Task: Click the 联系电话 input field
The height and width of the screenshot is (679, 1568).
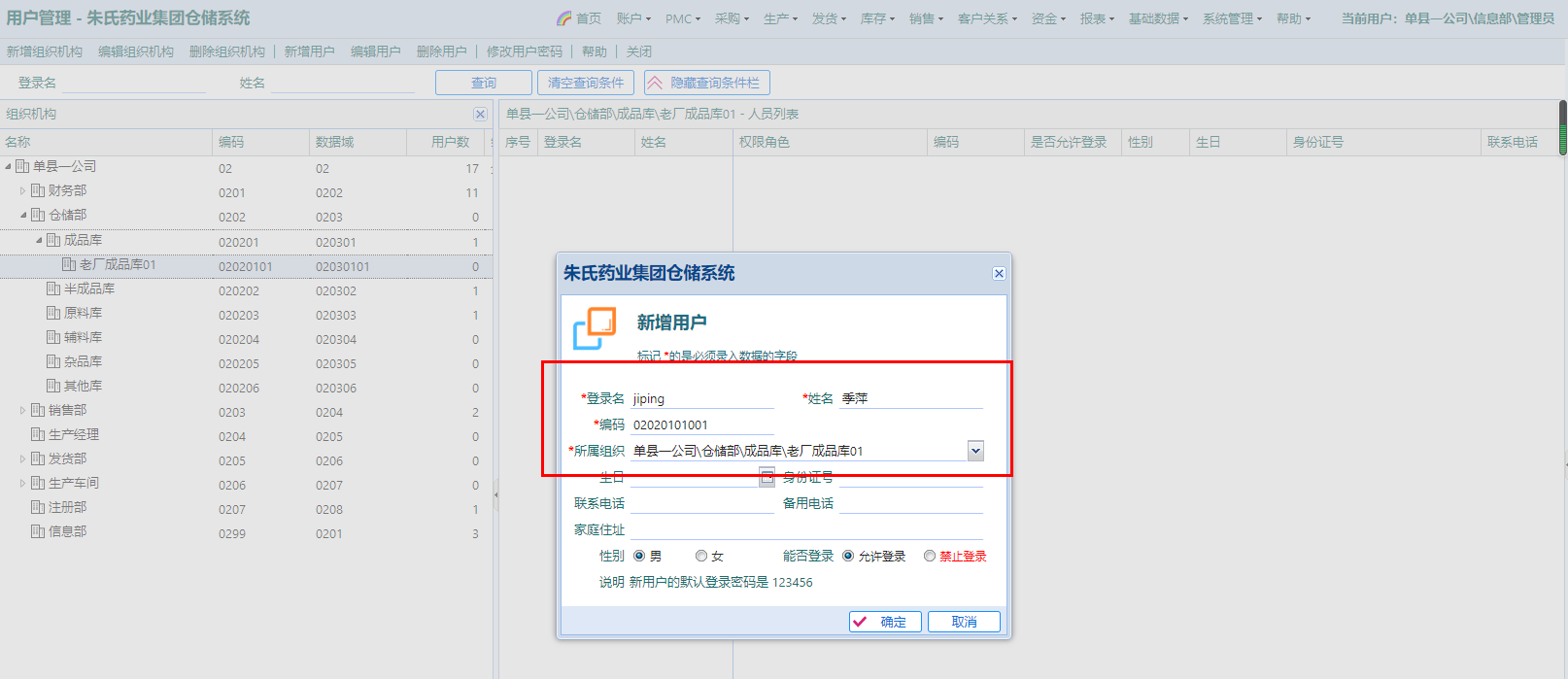Action: pyautogui.click(x=701, y=503)
